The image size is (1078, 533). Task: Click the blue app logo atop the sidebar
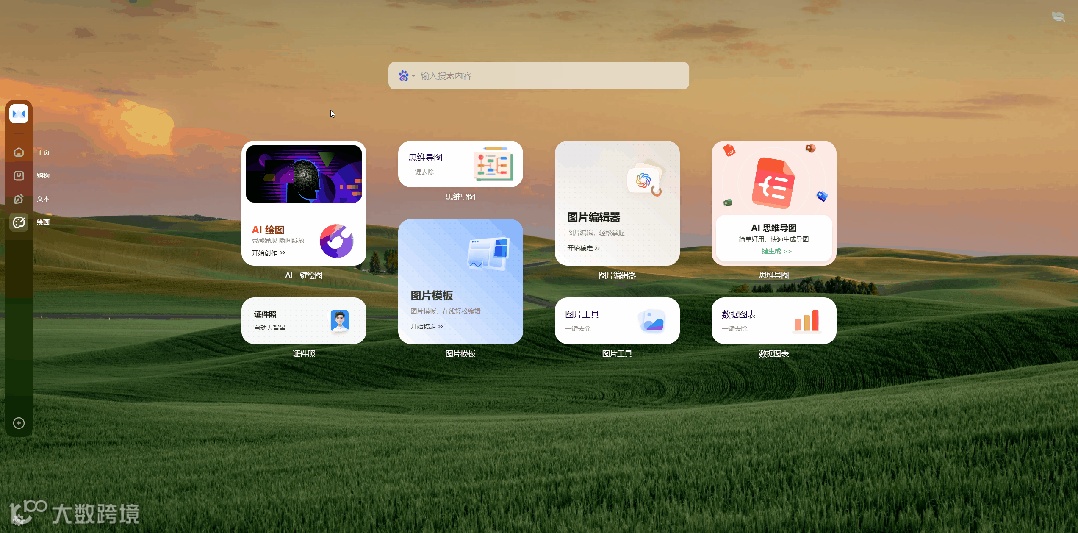click(x=19, y=113)
